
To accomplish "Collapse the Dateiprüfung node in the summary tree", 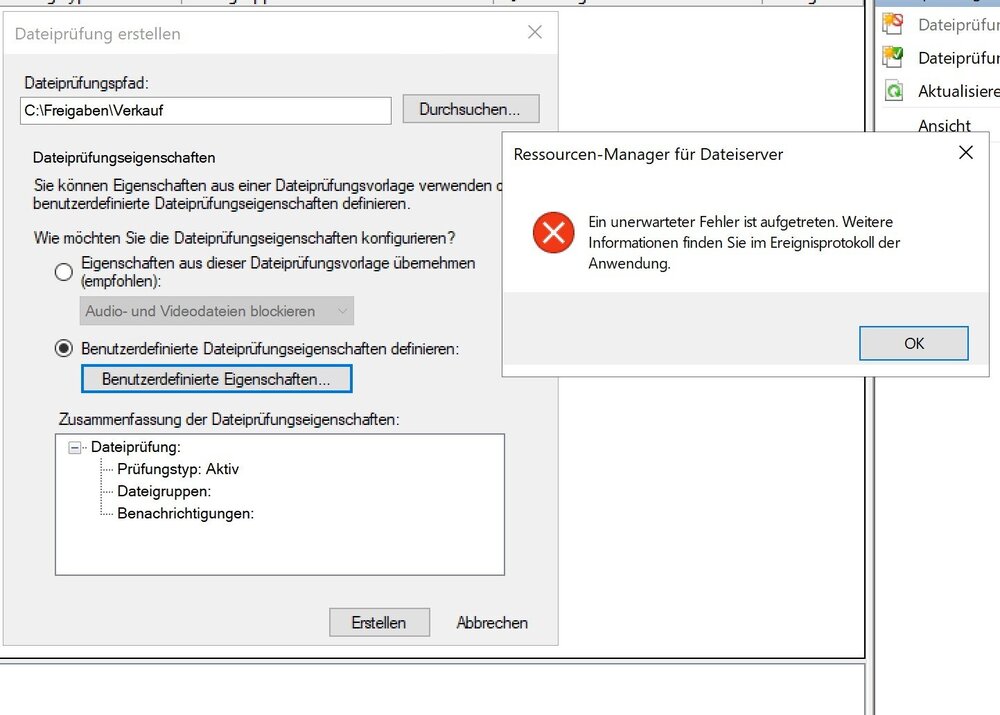I will coord(75,448).
